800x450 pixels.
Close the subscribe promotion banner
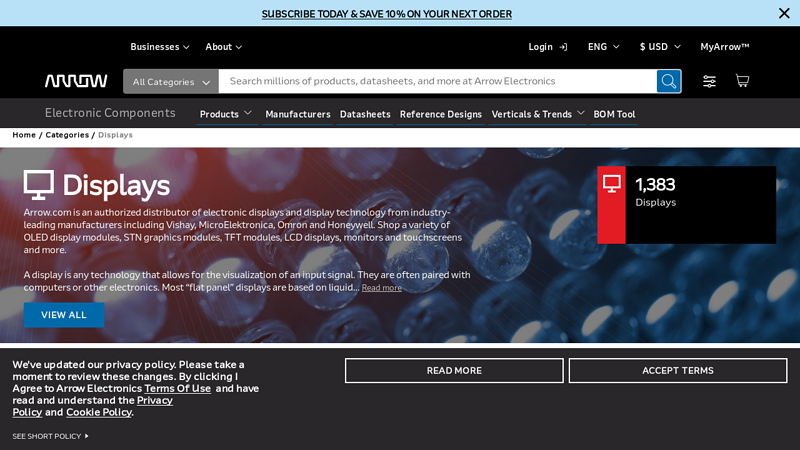[784, 13]
